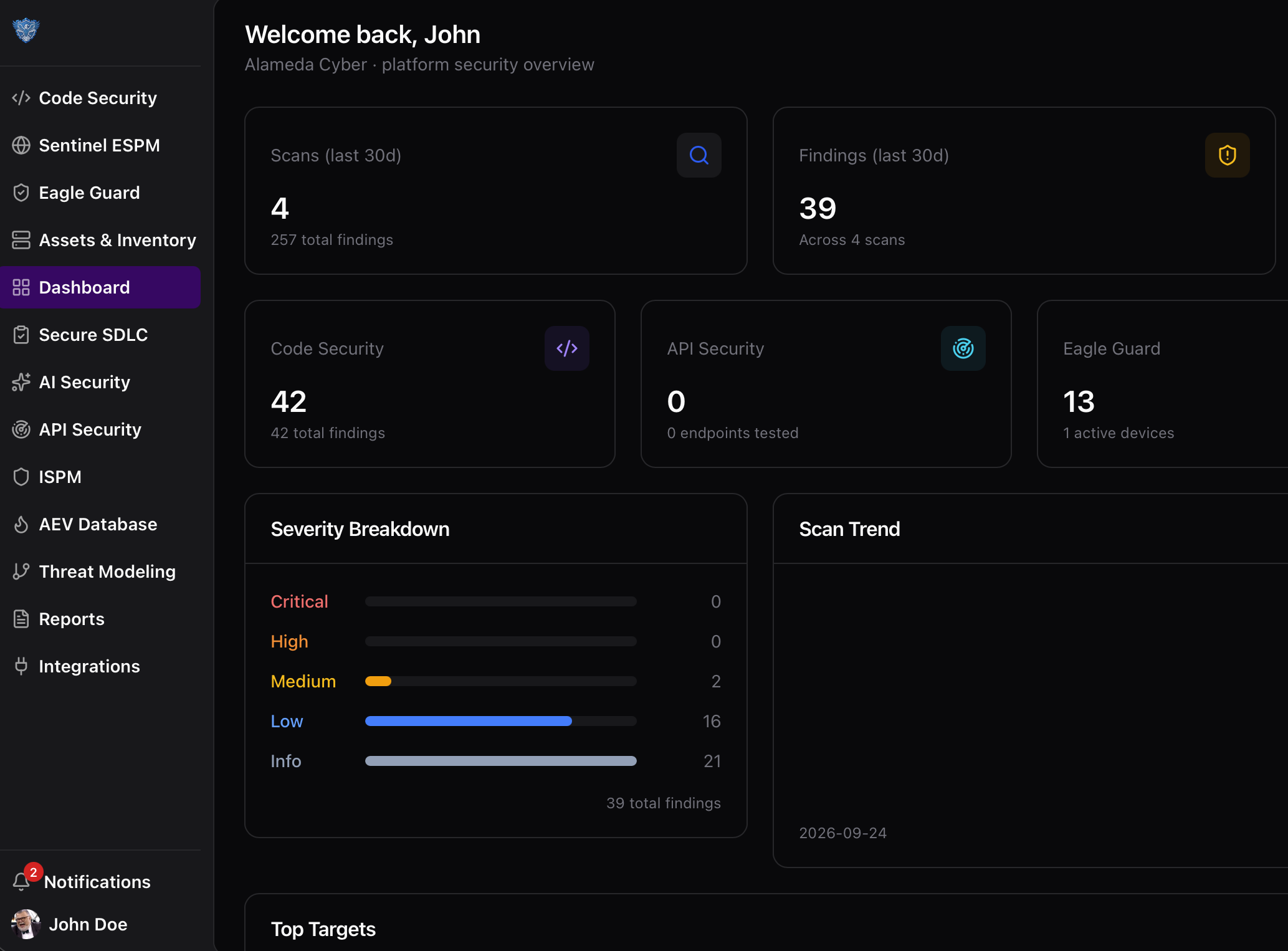
Task: Open Assets & Inventory page
Action: [100, 240]
